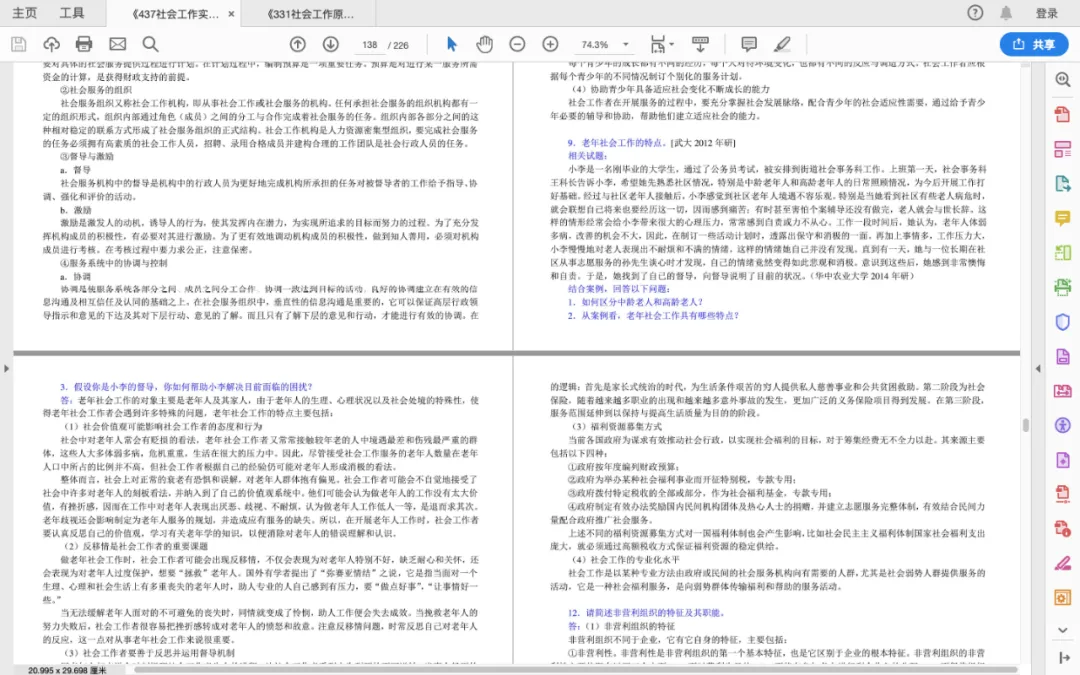Zoom out with the minus button

517,44
